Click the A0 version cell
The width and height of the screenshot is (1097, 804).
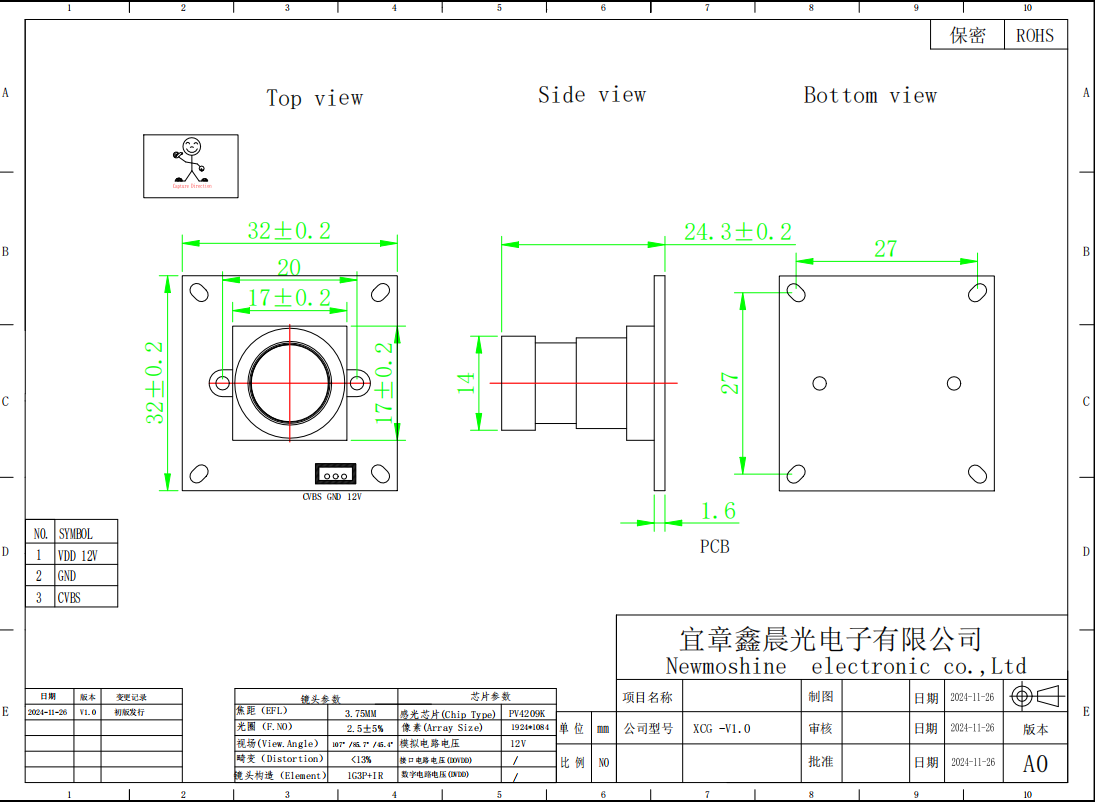tap(1035, 764)
